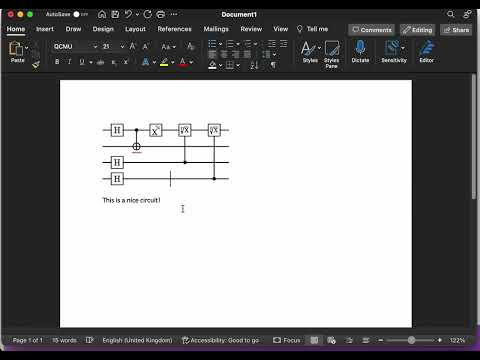The height and width of the screenshot is (360, 480).
Task: Toggle italic formatting
Action: click(x=69, y=62)
